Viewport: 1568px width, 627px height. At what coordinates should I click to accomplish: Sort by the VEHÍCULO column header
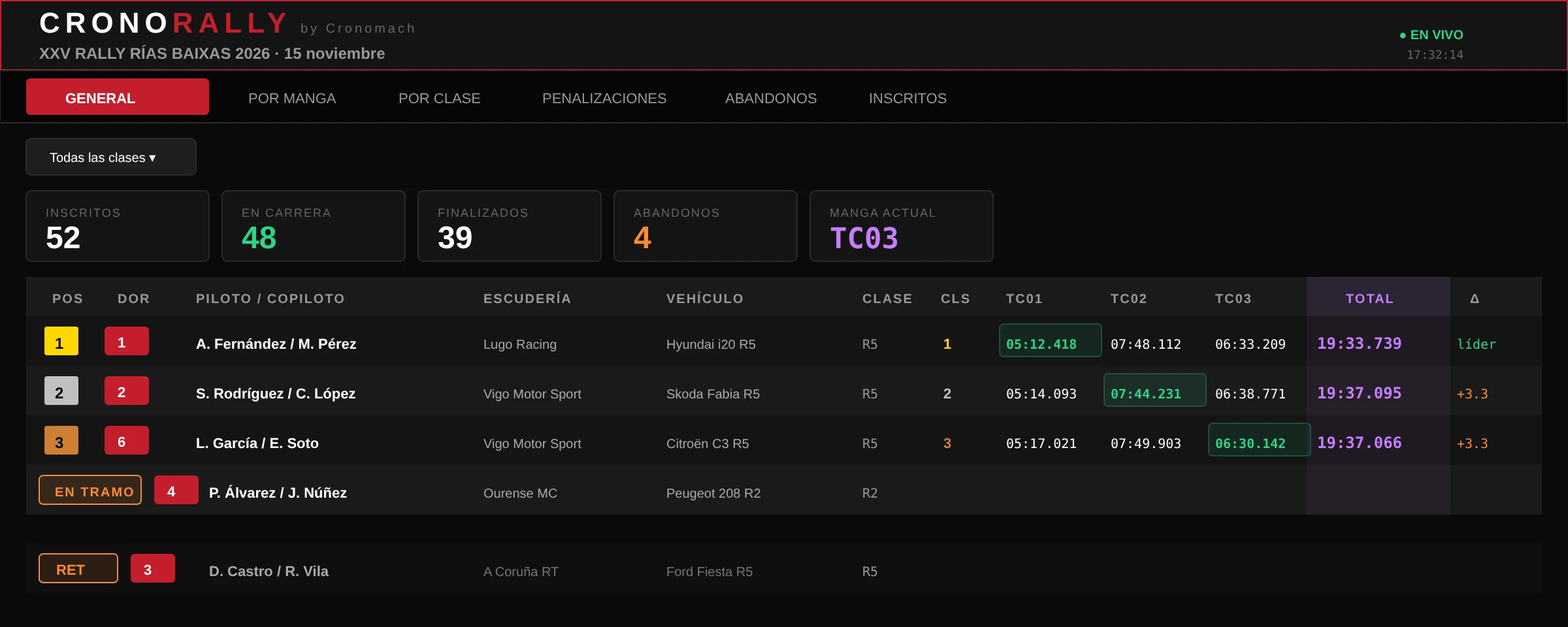click(x=705, y=298)
